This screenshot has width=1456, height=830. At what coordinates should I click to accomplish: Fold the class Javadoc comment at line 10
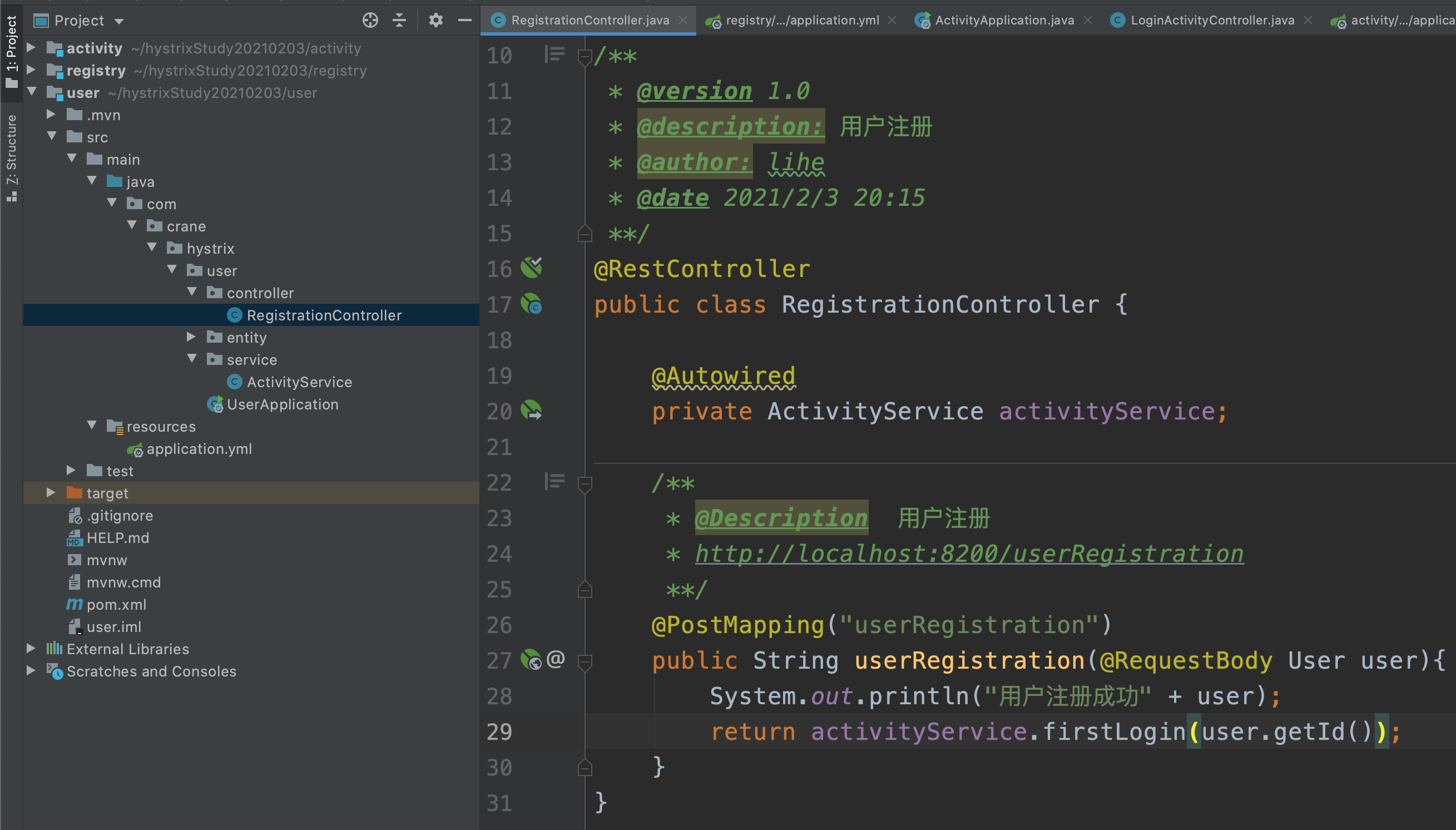pyautogui.click(x=585, y=56)
